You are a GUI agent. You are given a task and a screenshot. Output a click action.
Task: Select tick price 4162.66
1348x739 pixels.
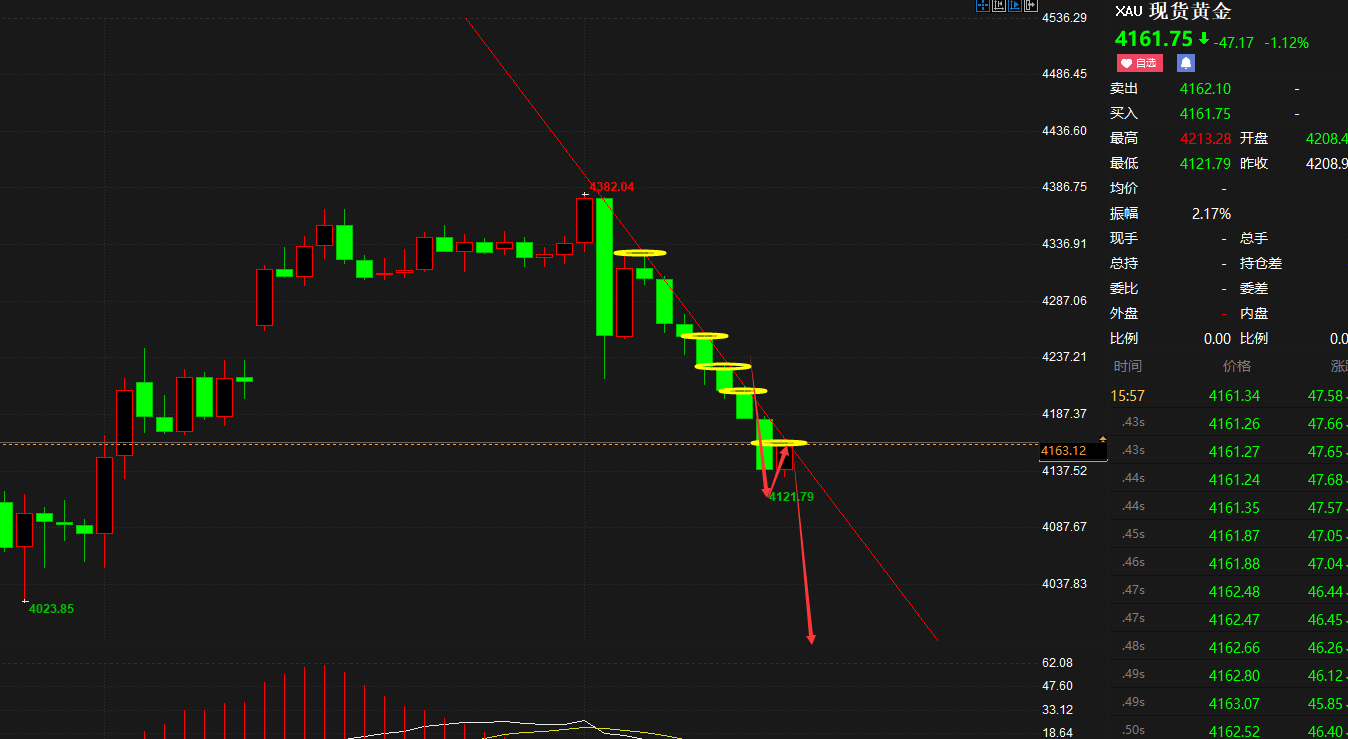coord(1234,648)
